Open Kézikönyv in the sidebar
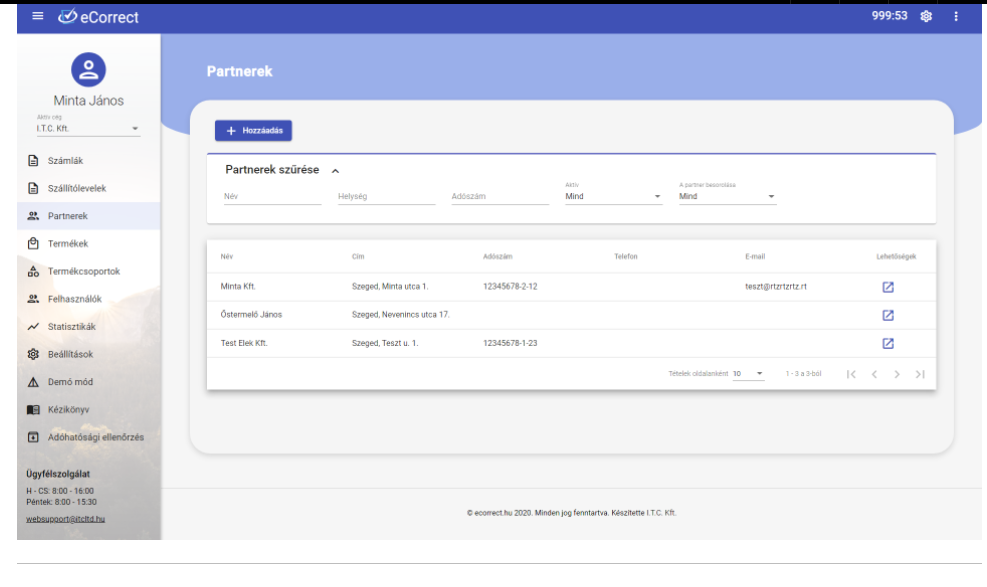 click(88, 410)
